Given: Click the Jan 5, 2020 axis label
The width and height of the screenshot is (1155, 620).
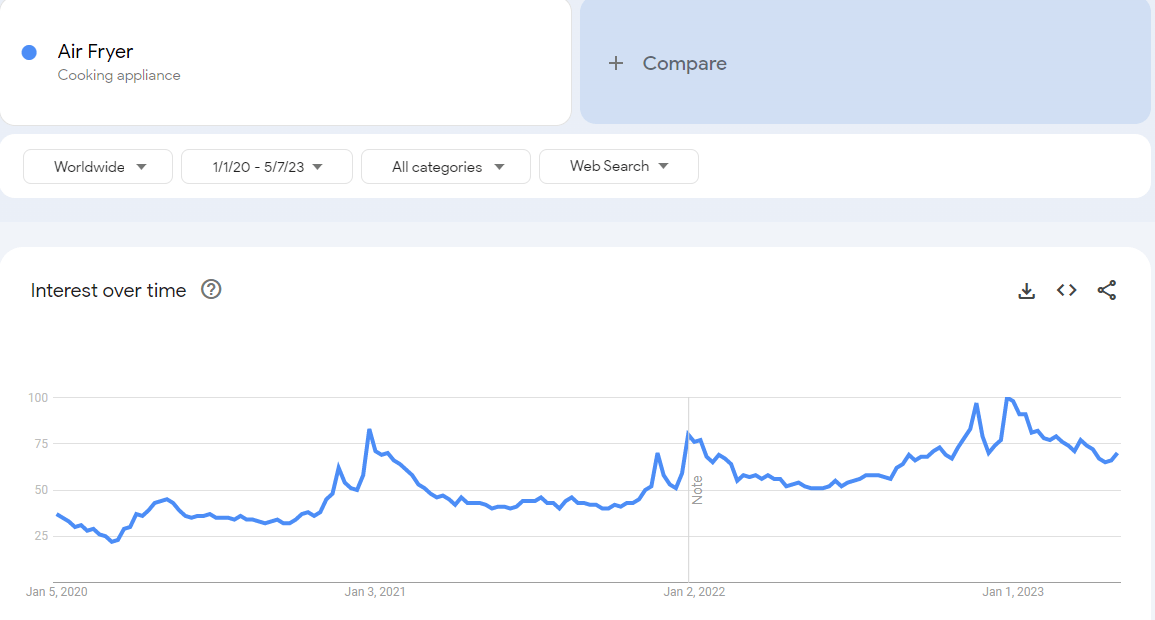Looking at the screenshot, I should [x=57, y=592].
